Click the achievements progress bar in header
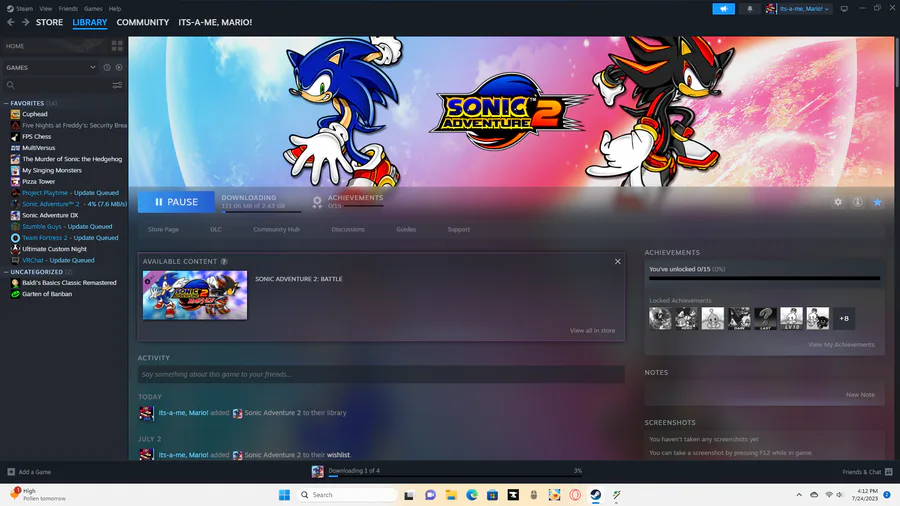 tap(363, 205)
